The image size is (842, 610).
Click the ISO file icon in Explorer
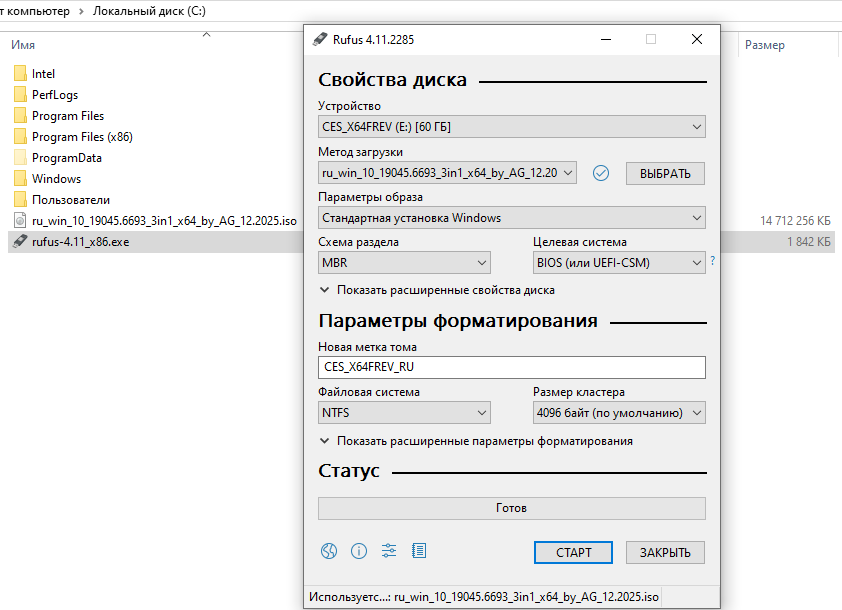click(x=20, y=221)
